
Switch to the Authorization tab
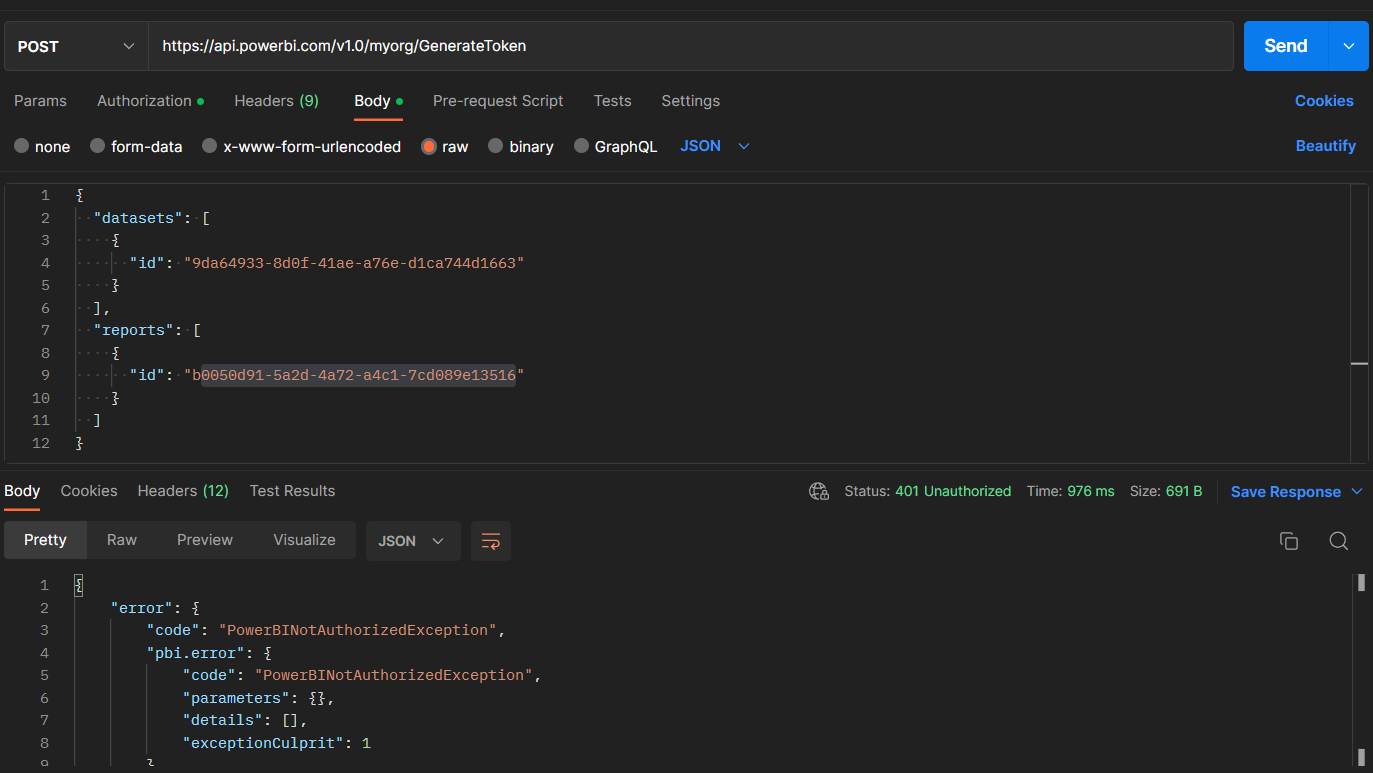tap(150, 101)
